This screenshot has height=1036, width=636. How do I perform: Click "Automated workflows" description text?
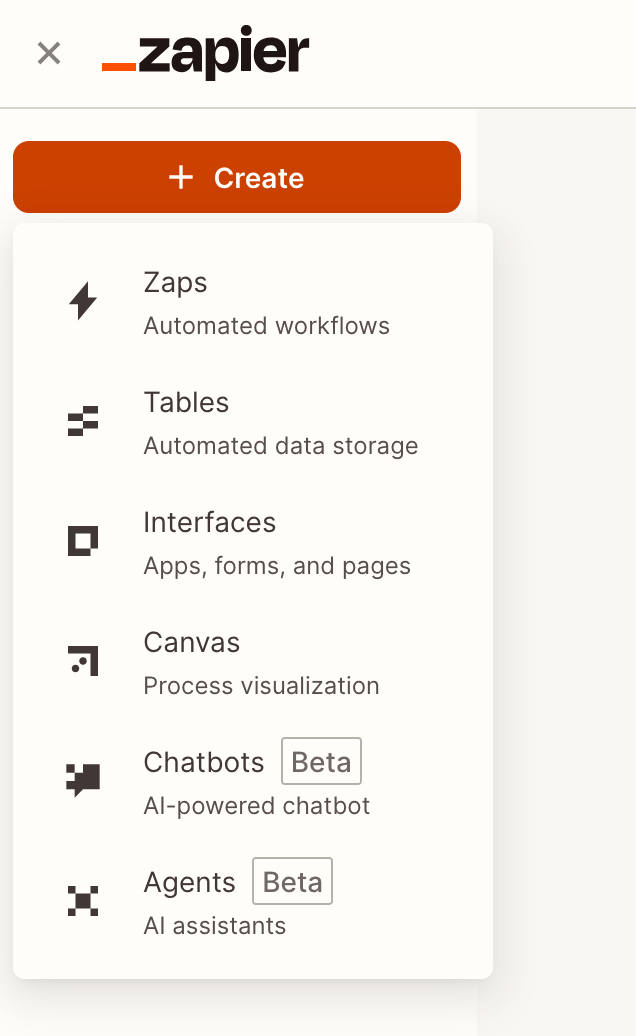(x=267, y=326)
